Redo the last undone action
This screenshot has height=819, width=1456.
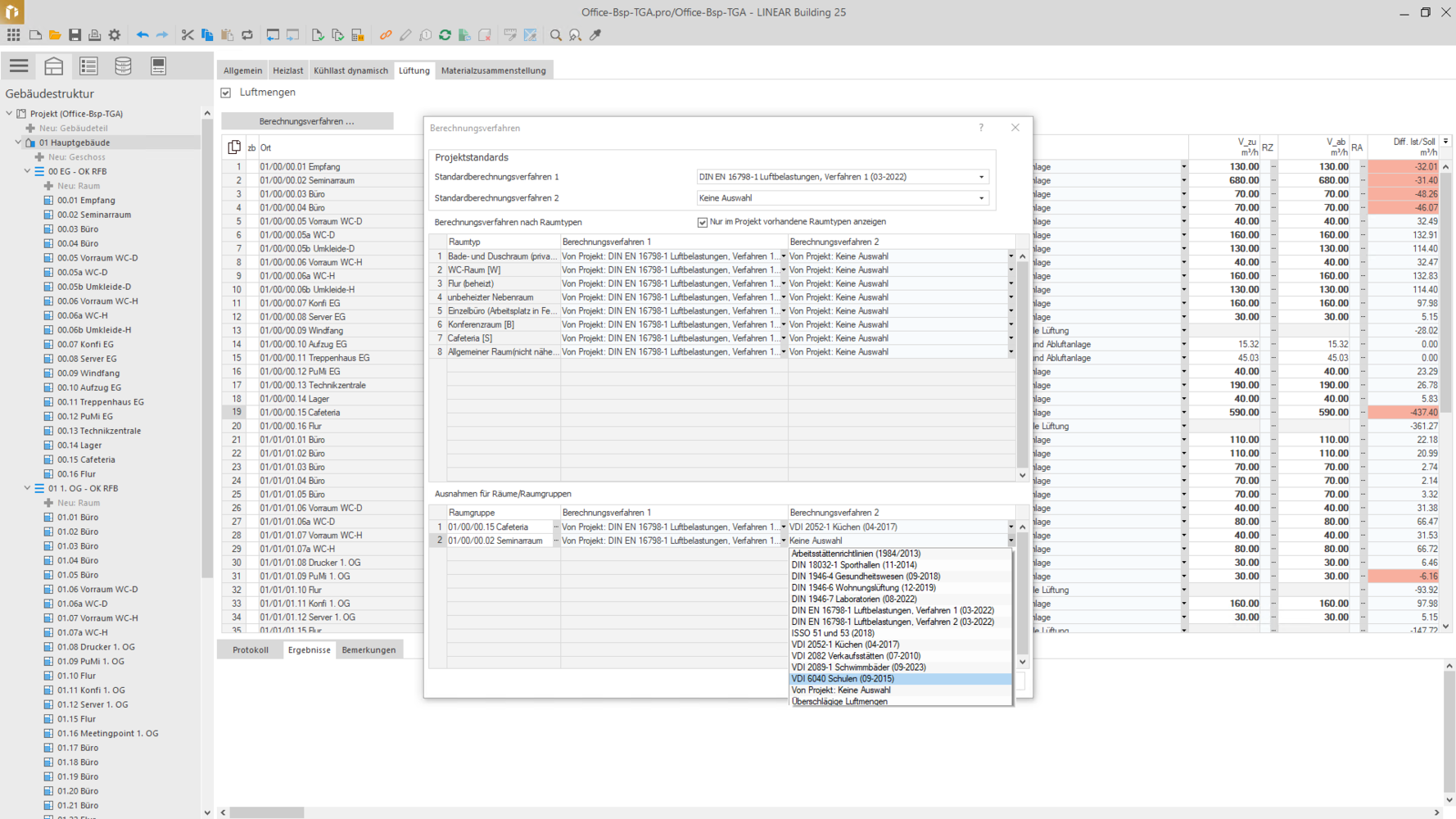pyautogui.click(x=162, y=35)
